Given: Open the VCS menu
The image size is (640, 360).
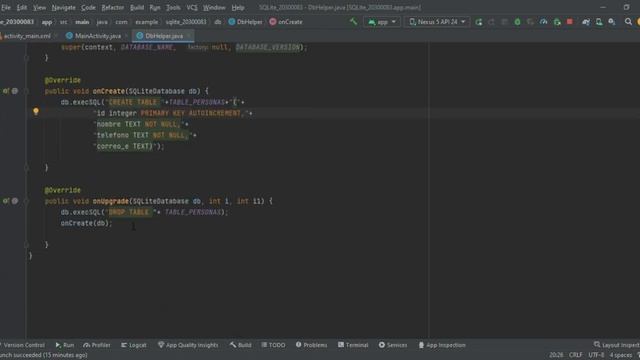Looking at the screenshot, I should tap(192, 7).
